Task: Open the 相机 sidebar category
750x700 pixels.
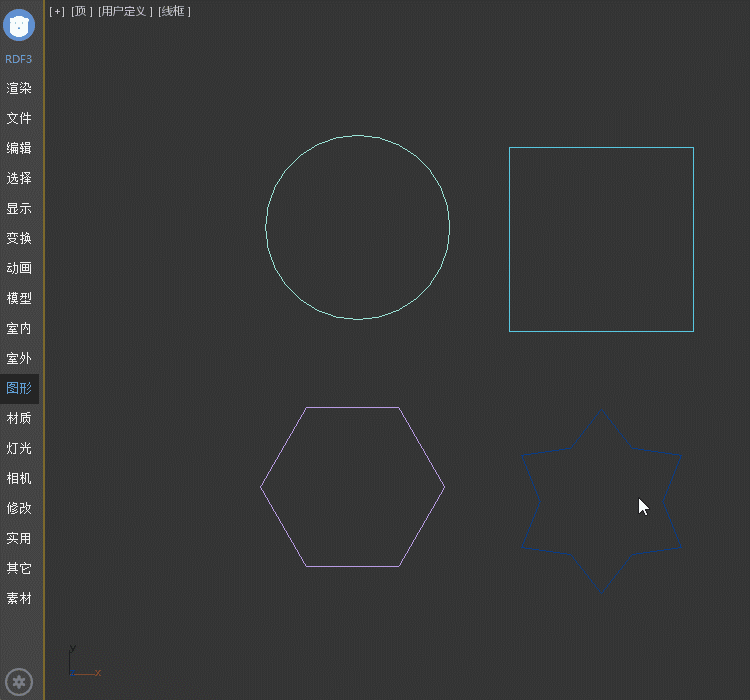Action: click(19, 478)
